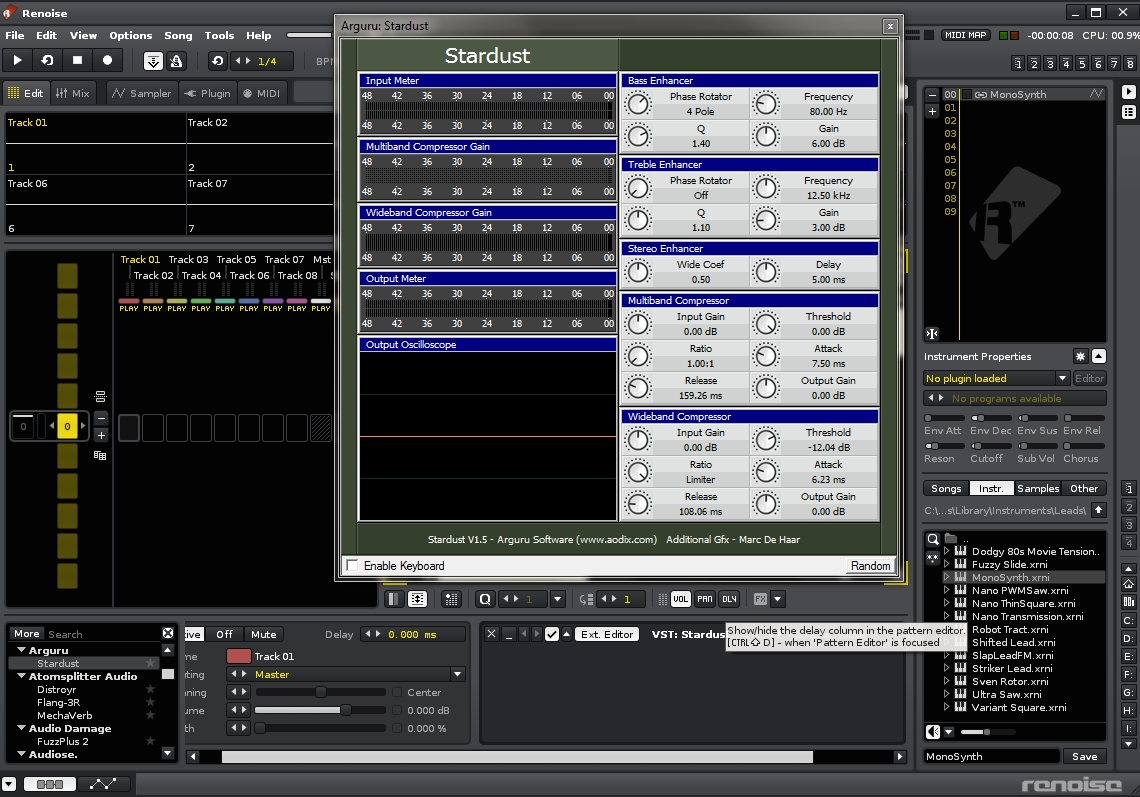Collapse the Arguru effects group

pos(21,650)
